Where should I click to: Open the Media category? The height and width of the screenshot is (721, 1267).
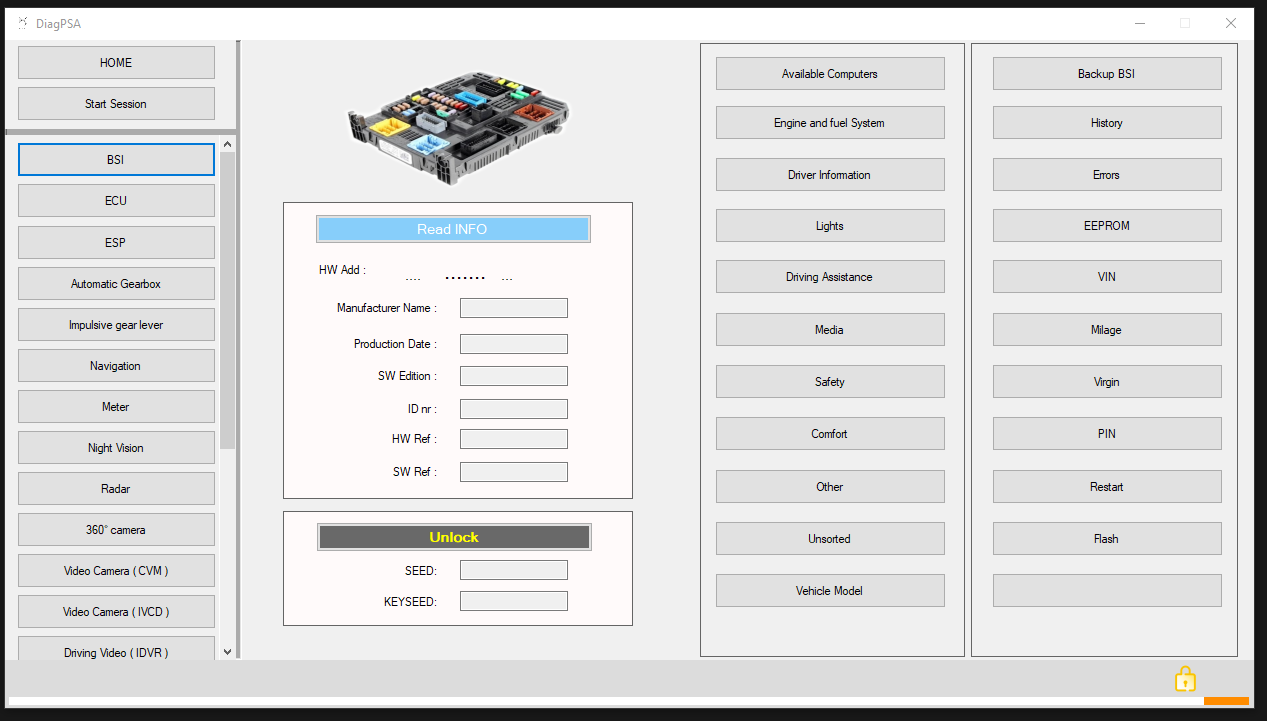(x=830, y=329)
